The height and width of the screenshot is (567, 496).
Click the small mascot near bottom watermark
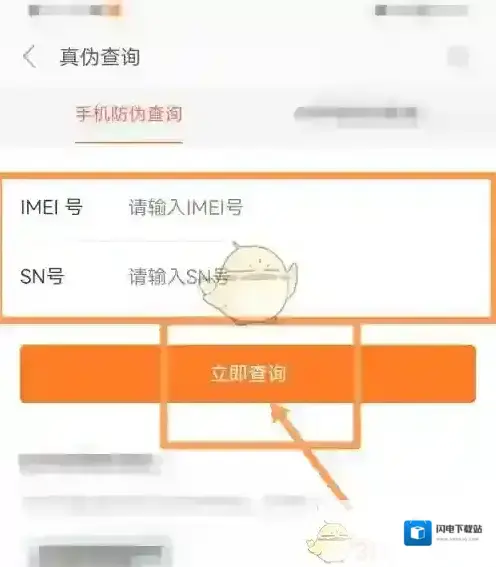point(328,542)
